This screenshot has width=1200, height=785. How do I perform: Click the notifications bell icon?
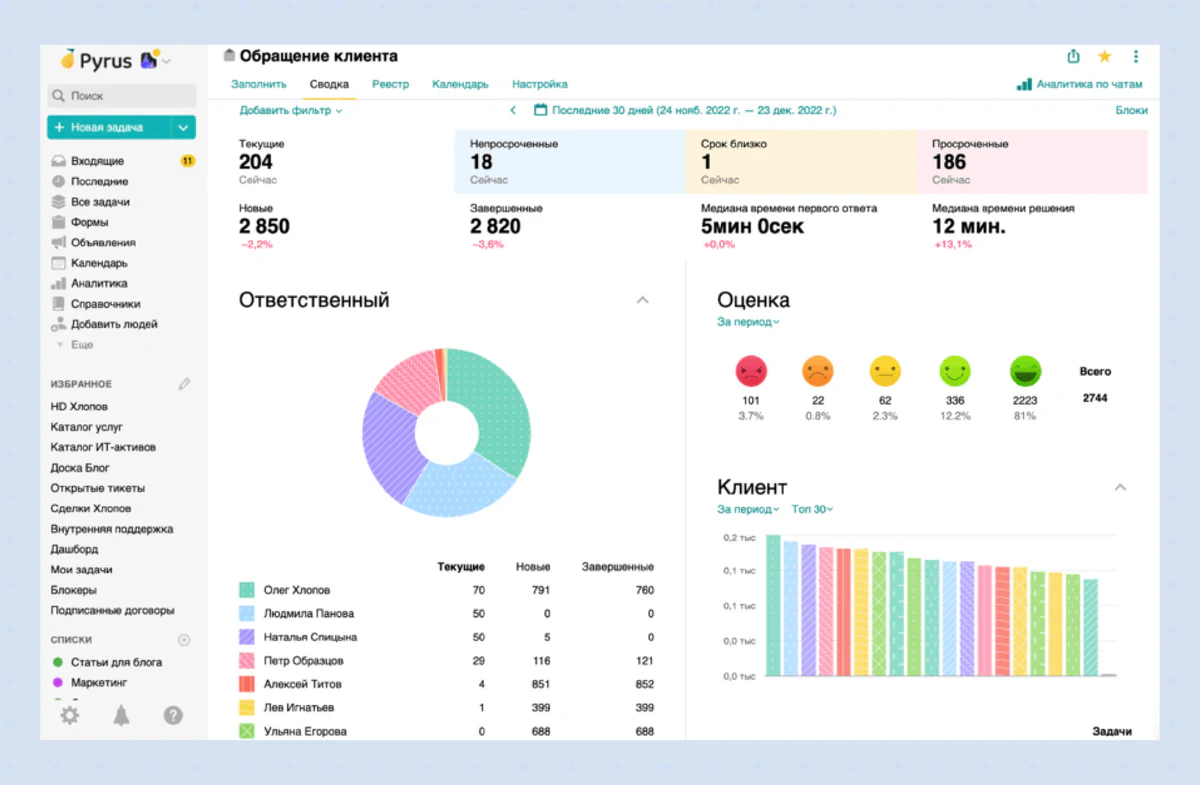[x=121, y=715]
